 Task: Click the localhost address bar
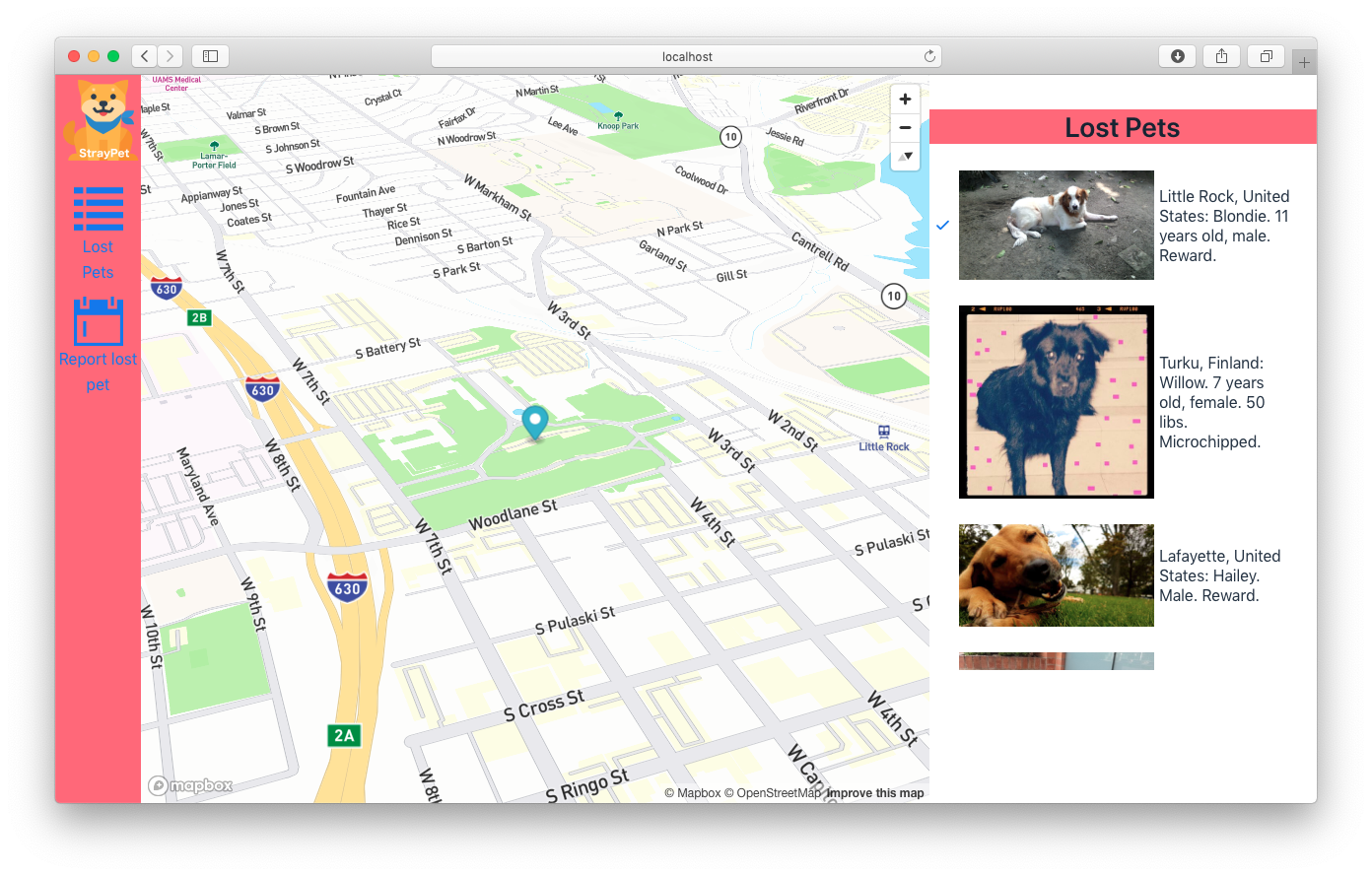686,56
